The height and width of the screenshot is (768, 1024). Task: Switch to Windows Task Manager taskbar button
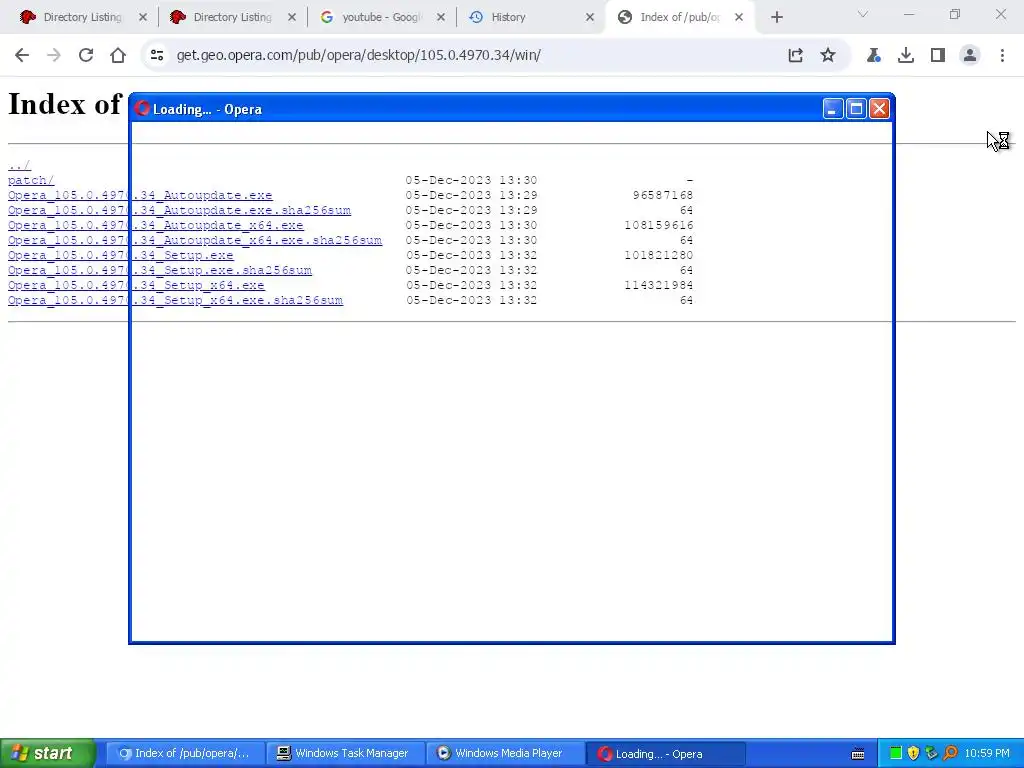tap(345, 754)
